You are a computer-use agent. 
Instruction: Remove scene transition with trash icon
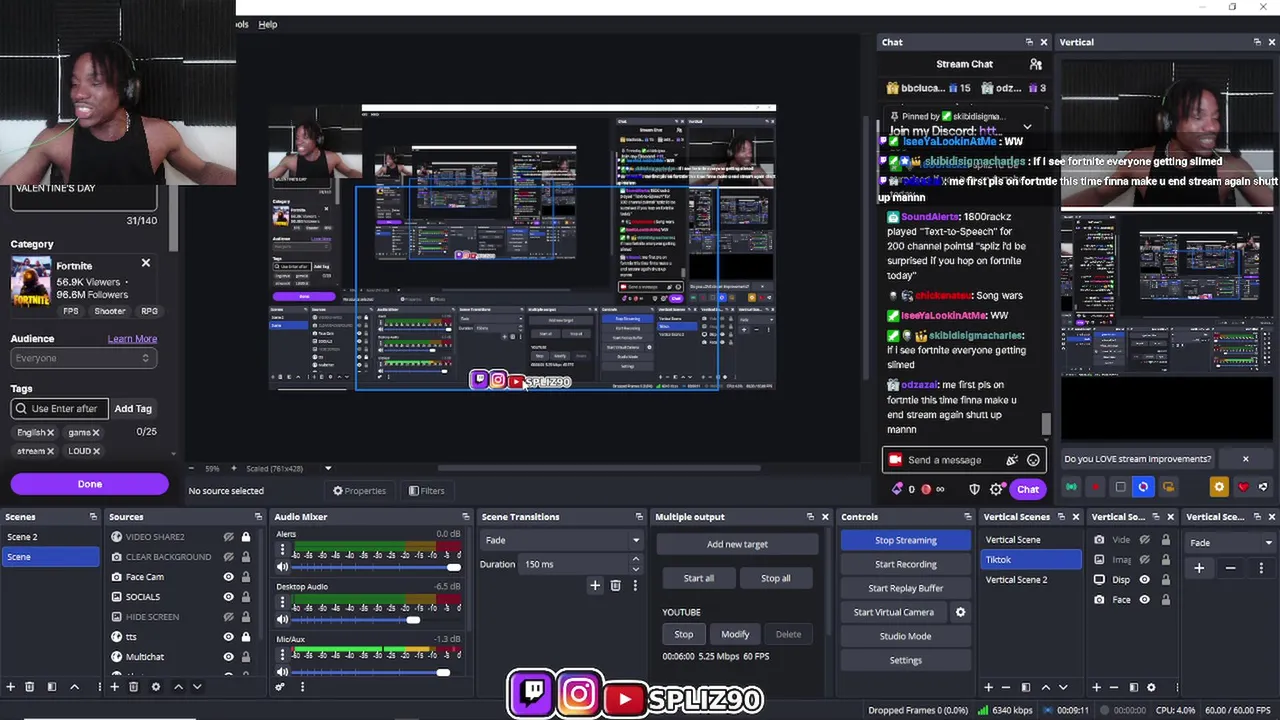616,586
